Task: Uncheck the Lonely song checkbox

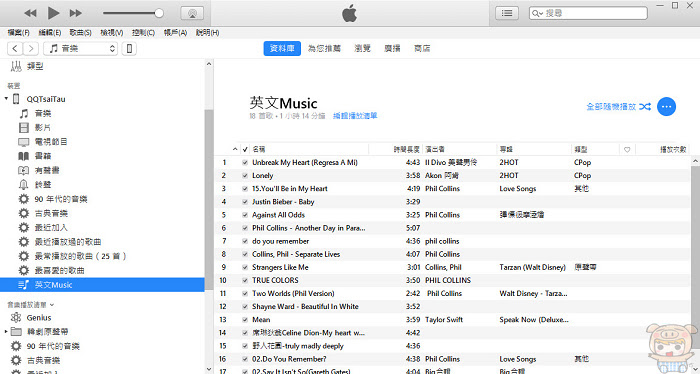Action: tap(245, 176)
